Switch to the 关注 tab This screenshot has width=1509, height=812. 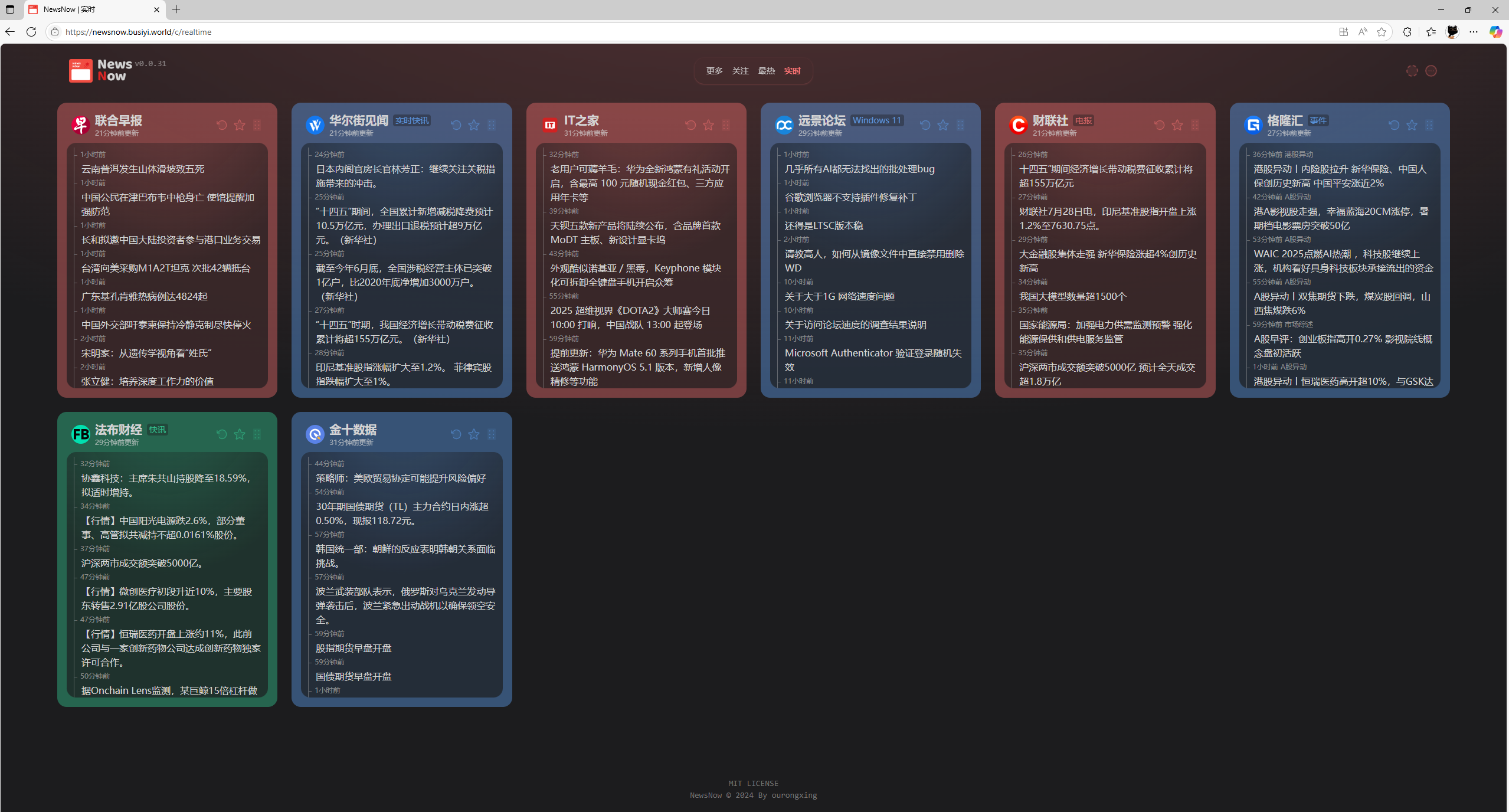(x=741, y=71)
